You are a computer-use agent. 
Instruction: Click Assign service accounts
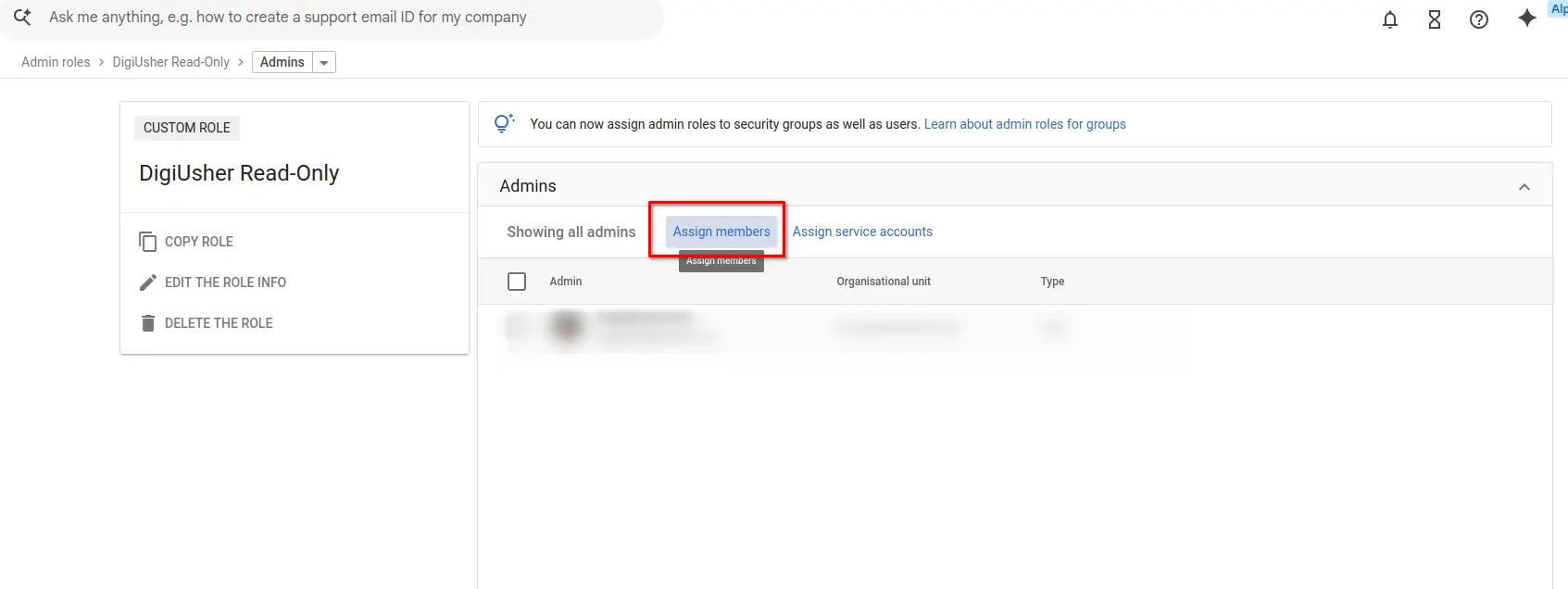click(x=862, y=232)
